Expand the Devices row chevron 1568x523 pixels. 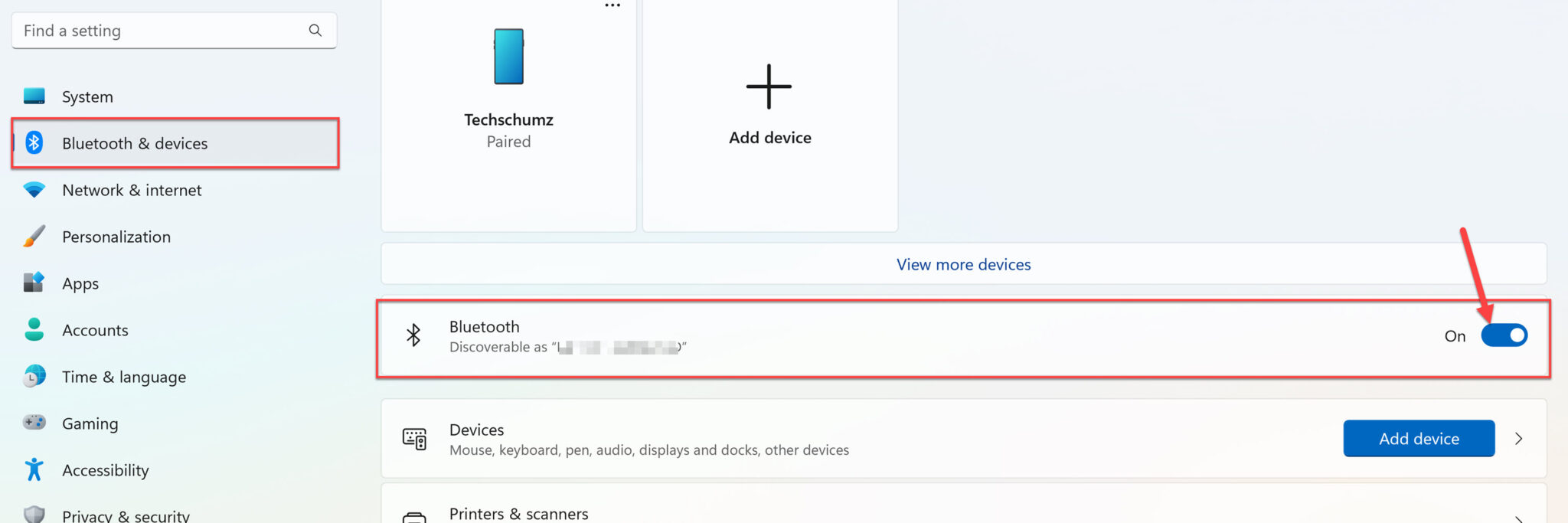pos(1519,439)
